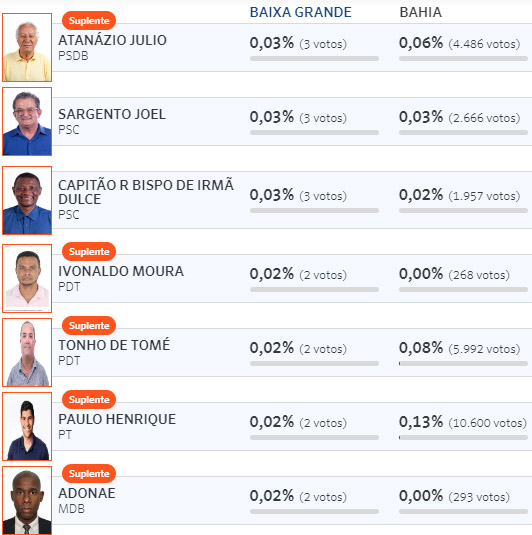Open Ivonaldo Moura's candidate photo
The width and height of the screenshot is (532, 535).
click(x=27, y=278)
